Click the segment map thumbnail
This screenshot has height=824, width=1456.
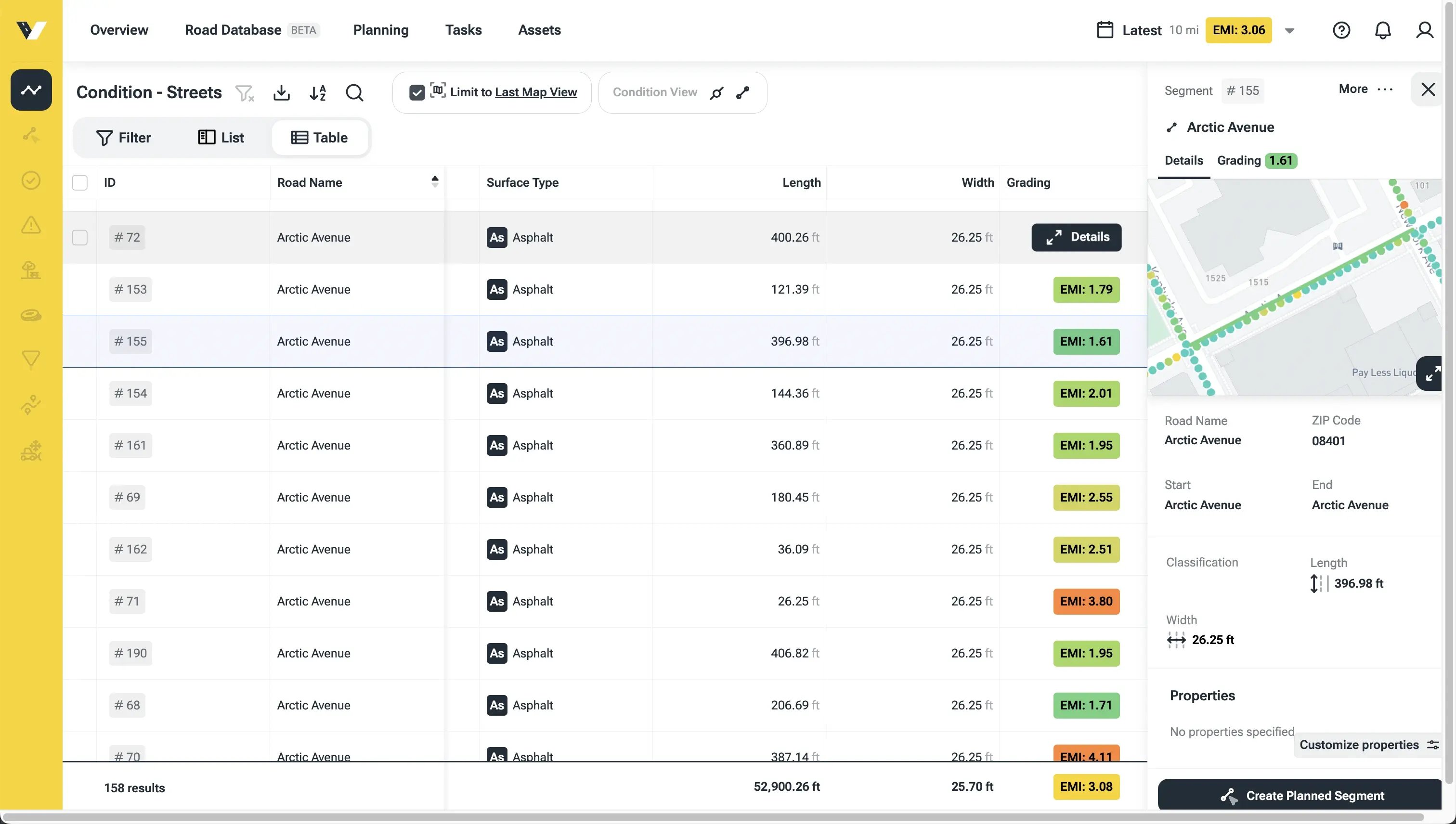1295,287
